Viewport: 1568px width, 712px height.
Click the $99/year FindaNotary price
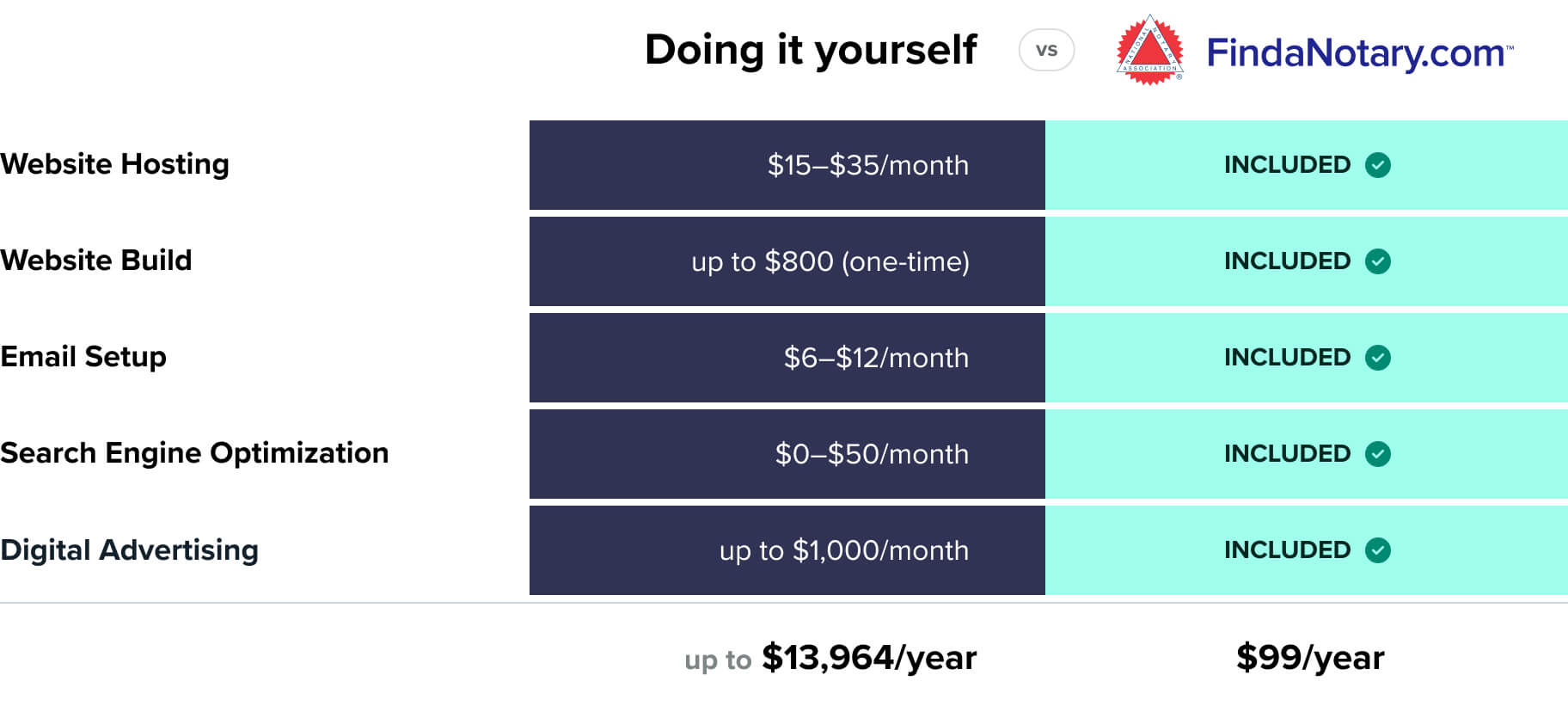(1310, 658)
